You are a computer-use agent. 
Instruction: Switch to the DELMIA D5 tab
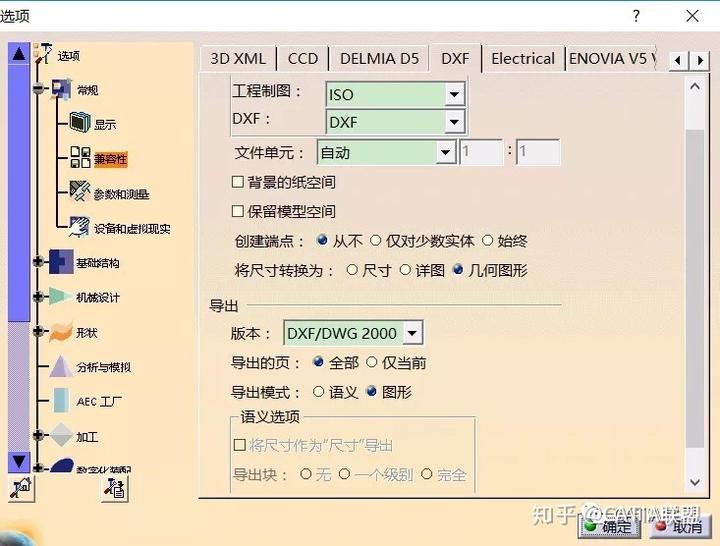379,58
